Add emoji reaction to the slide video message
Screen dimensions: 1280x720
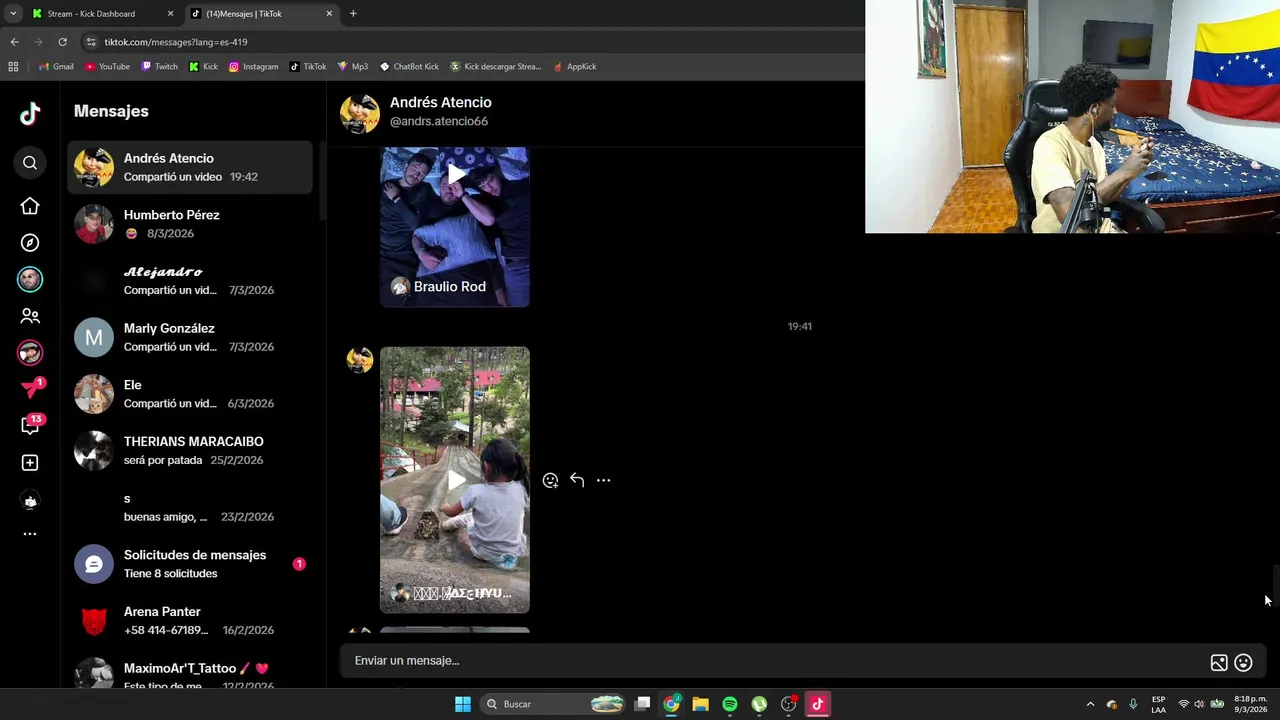550,481
